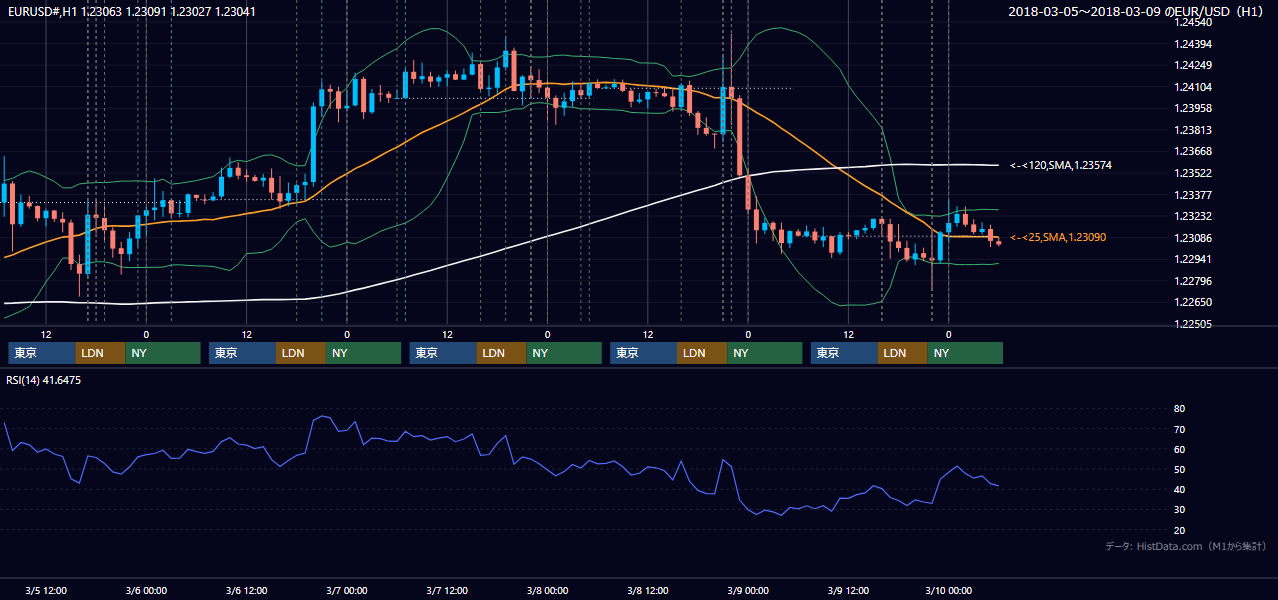Click the RSI 60 level label
1278x600 pixels.
1179,449
